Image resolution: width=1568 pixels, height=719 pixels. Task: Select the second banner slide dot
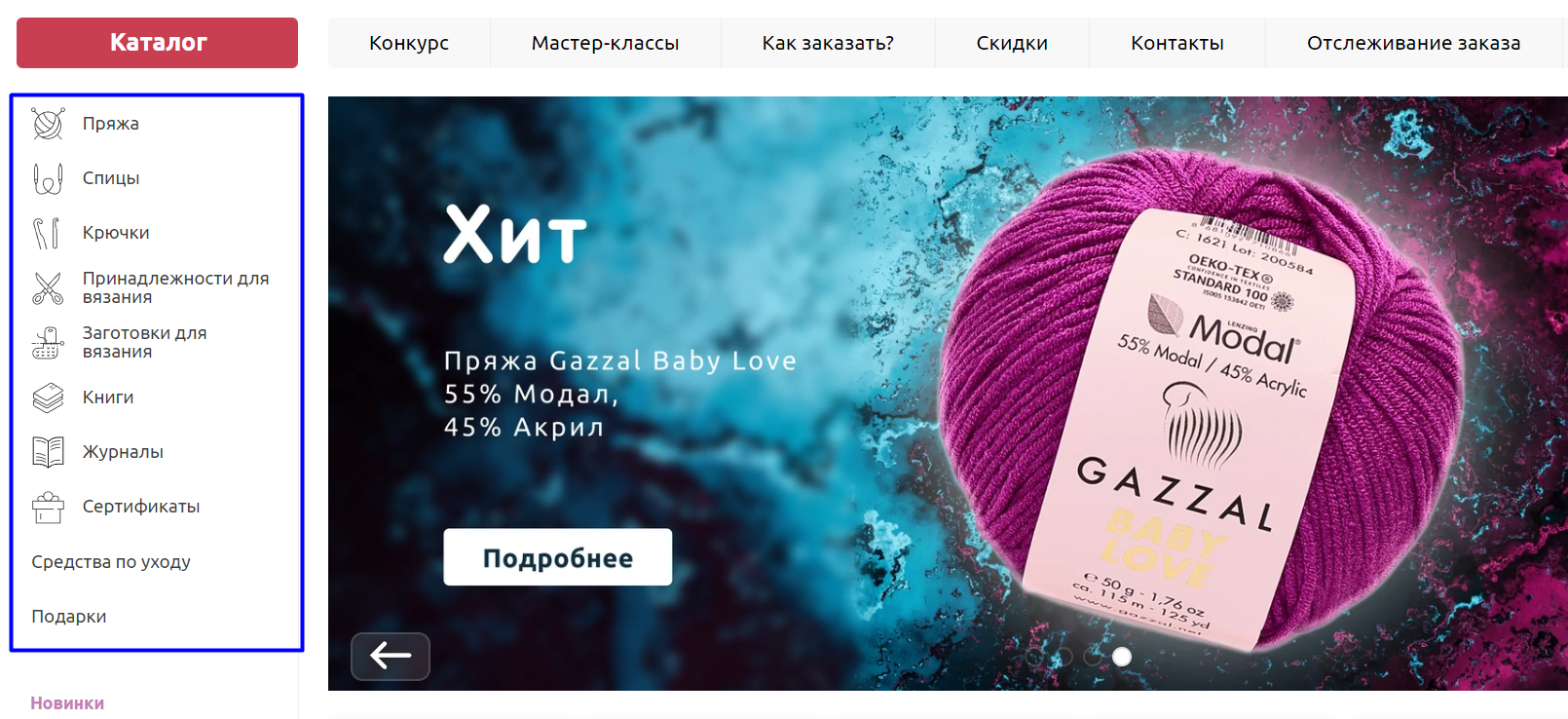1064,657
